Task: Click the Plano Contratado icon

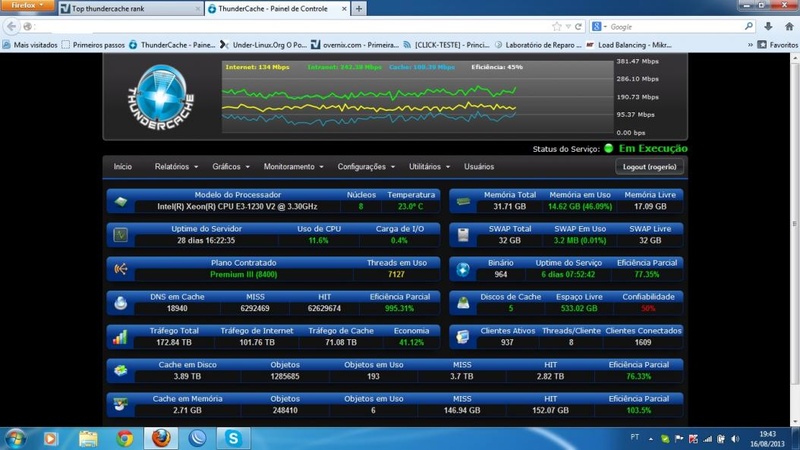Action: 121,269
